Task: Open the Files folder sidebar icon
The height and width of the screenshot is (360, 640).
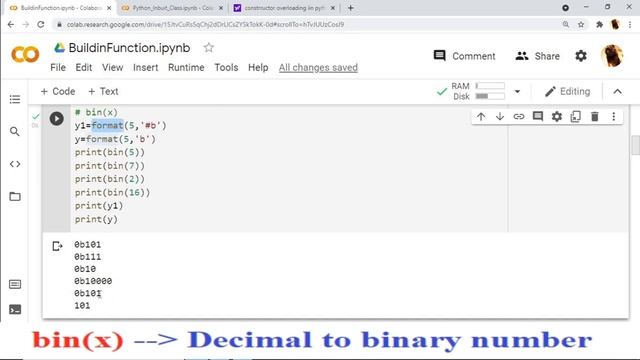Action: (x=15, y=196)
